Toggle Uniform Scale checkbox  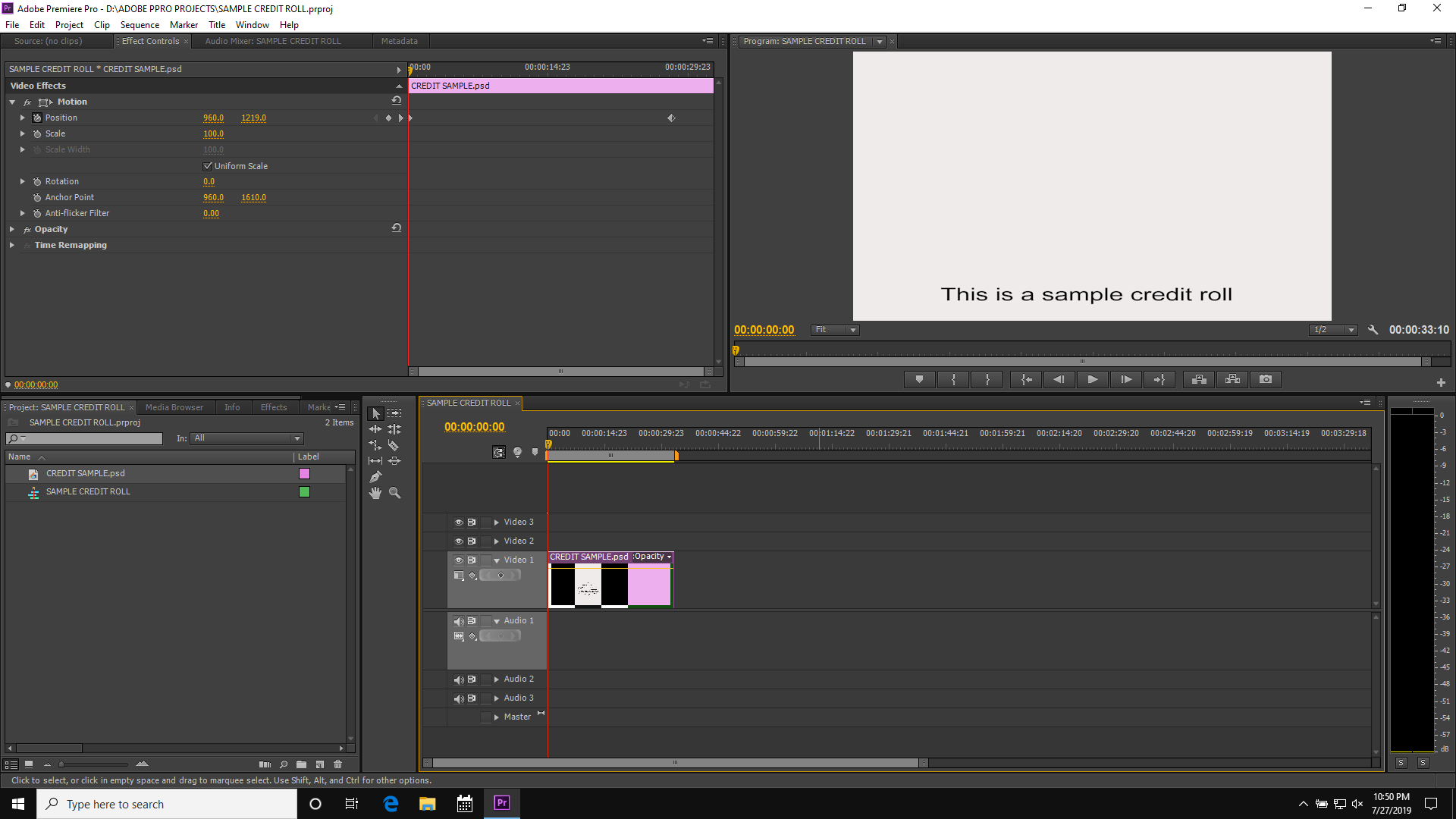(208, 166)
